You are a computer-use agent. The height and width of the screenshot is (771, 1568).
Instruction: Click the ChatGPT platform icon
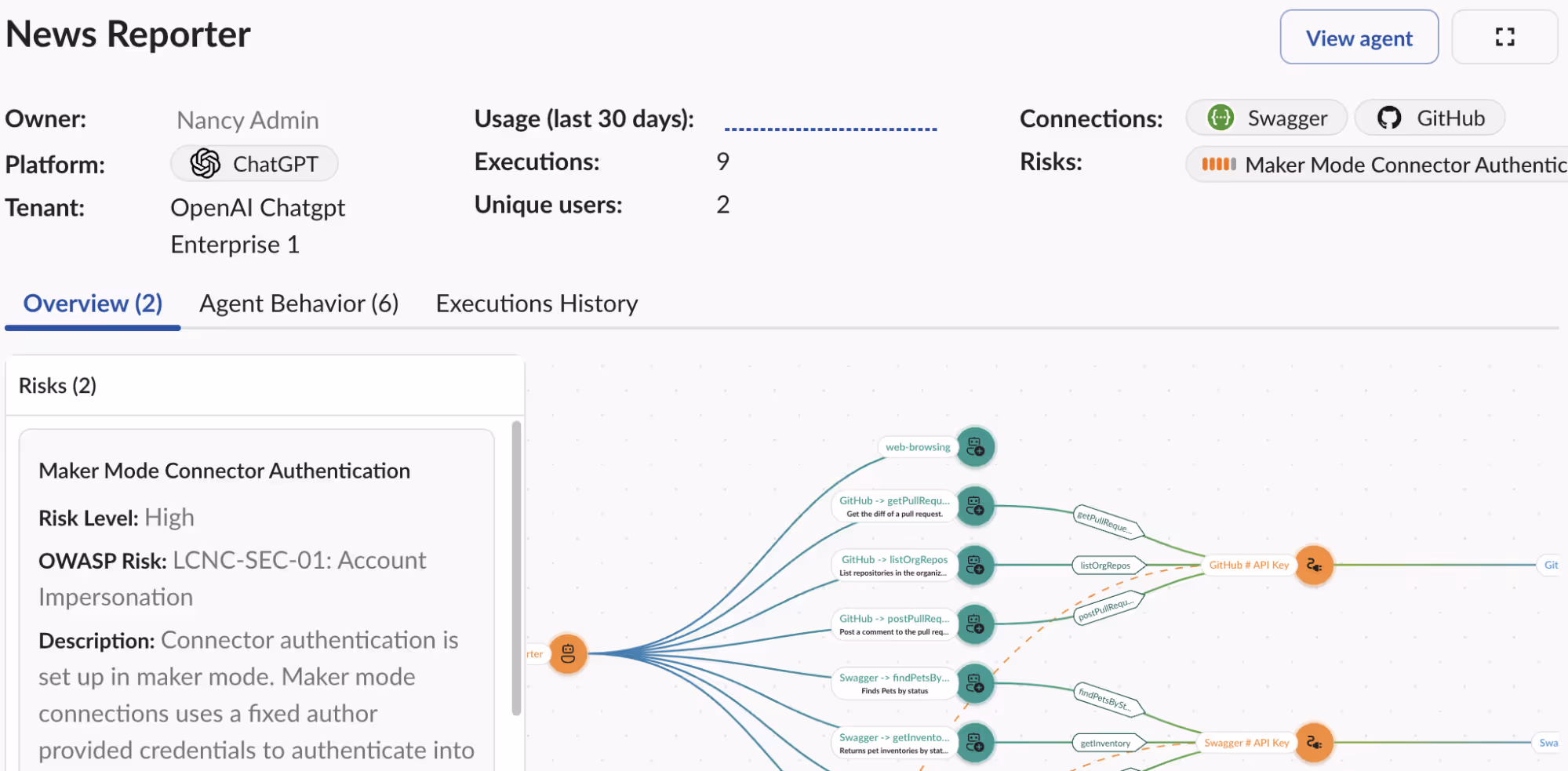pyautogui.click(x=206, y=163)
